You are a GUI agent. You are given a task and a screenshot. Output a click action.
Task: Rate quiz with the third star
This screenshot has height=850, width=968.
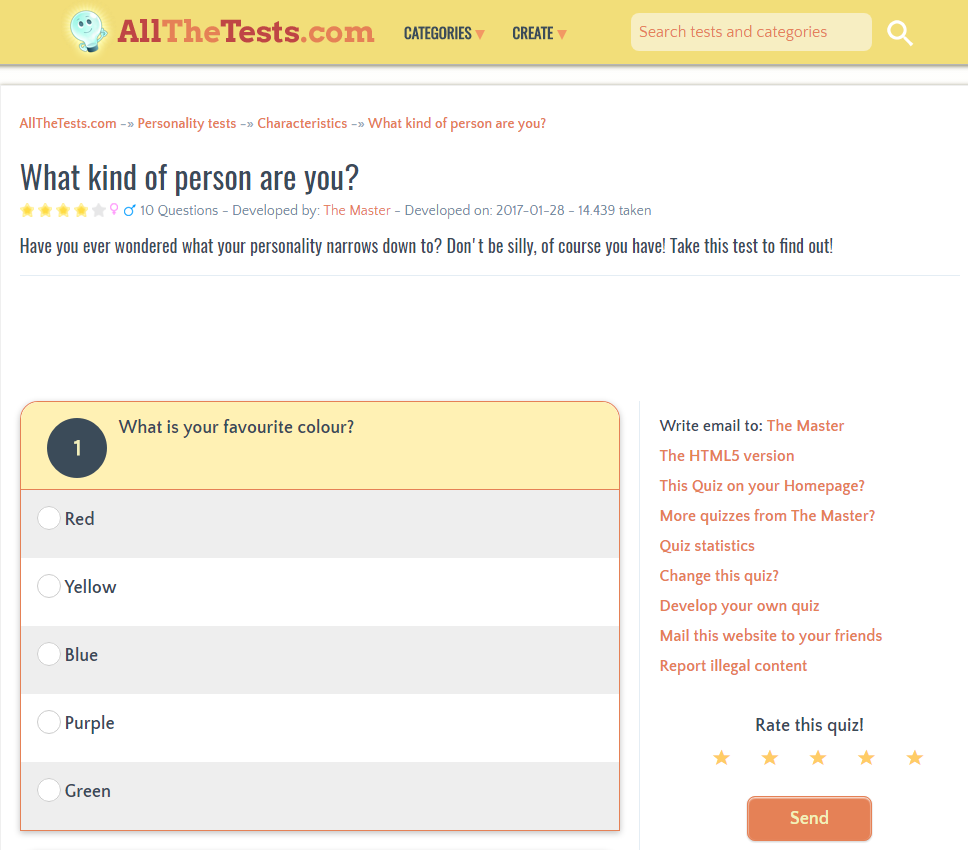[818, 758]
